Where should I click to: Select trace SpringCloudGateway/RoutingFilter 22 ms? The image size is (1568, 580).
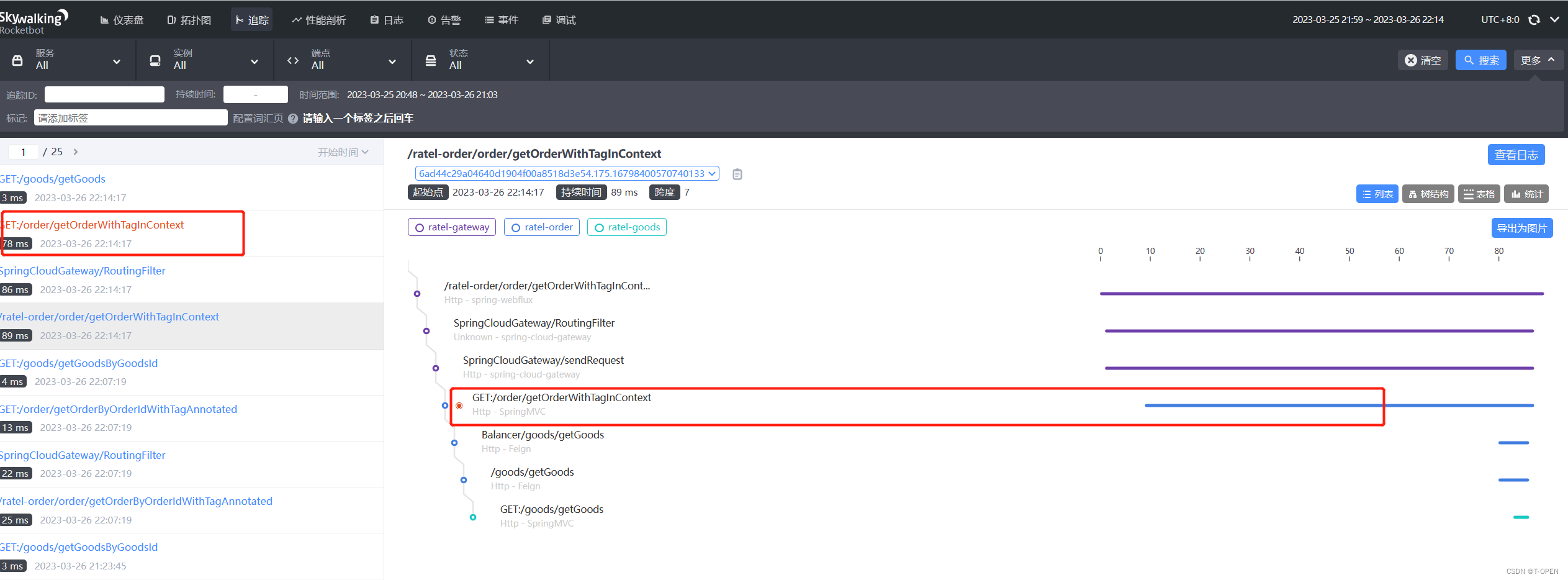tap(192, 464)
